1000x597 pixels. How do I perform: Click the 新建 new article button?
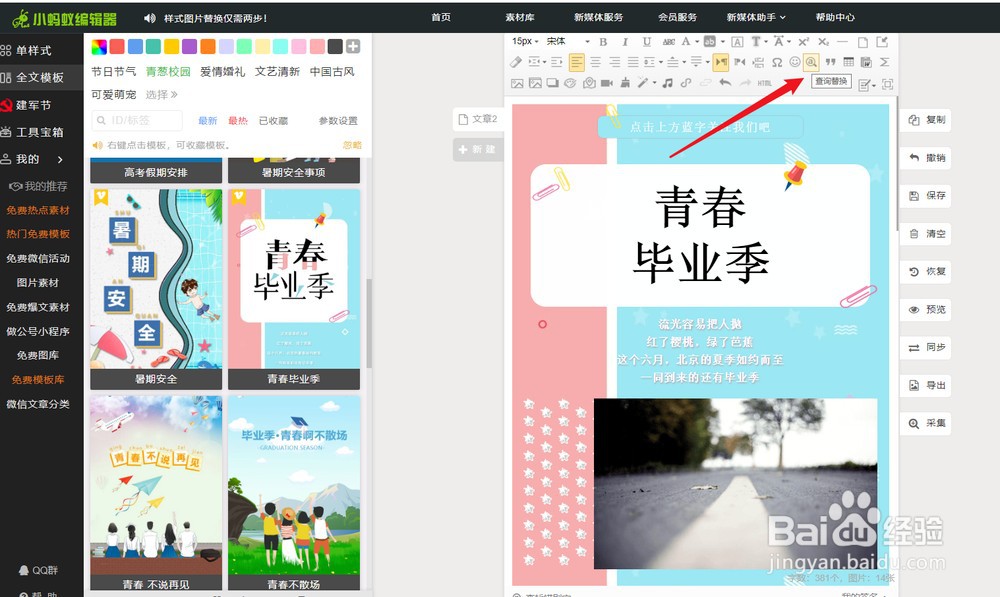click(478, 149)
